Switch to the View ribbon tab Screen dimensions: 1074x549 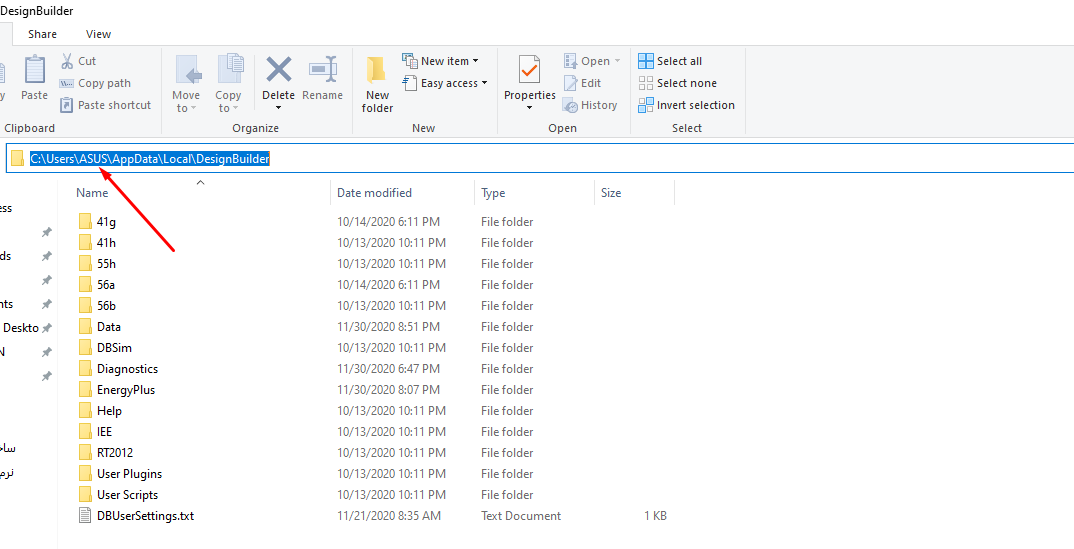99,34
